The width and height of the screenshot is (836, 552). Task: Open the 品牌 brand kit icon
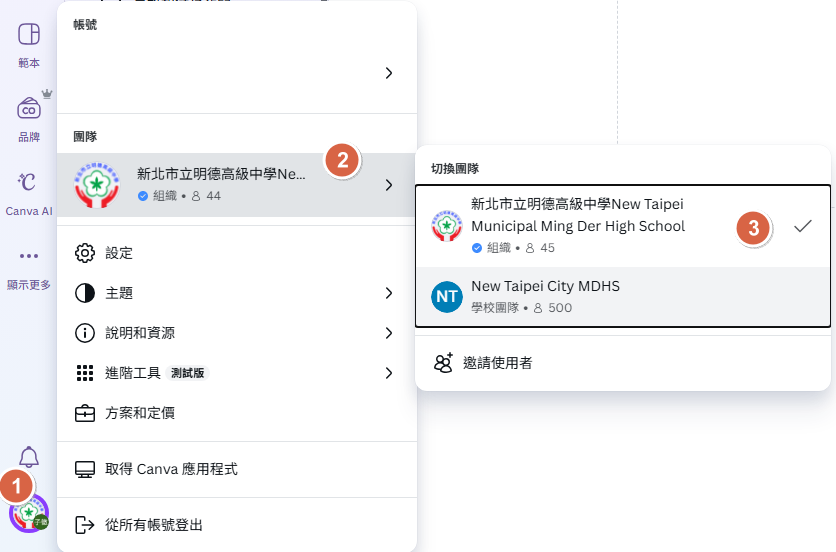click(x=29, y=109)
